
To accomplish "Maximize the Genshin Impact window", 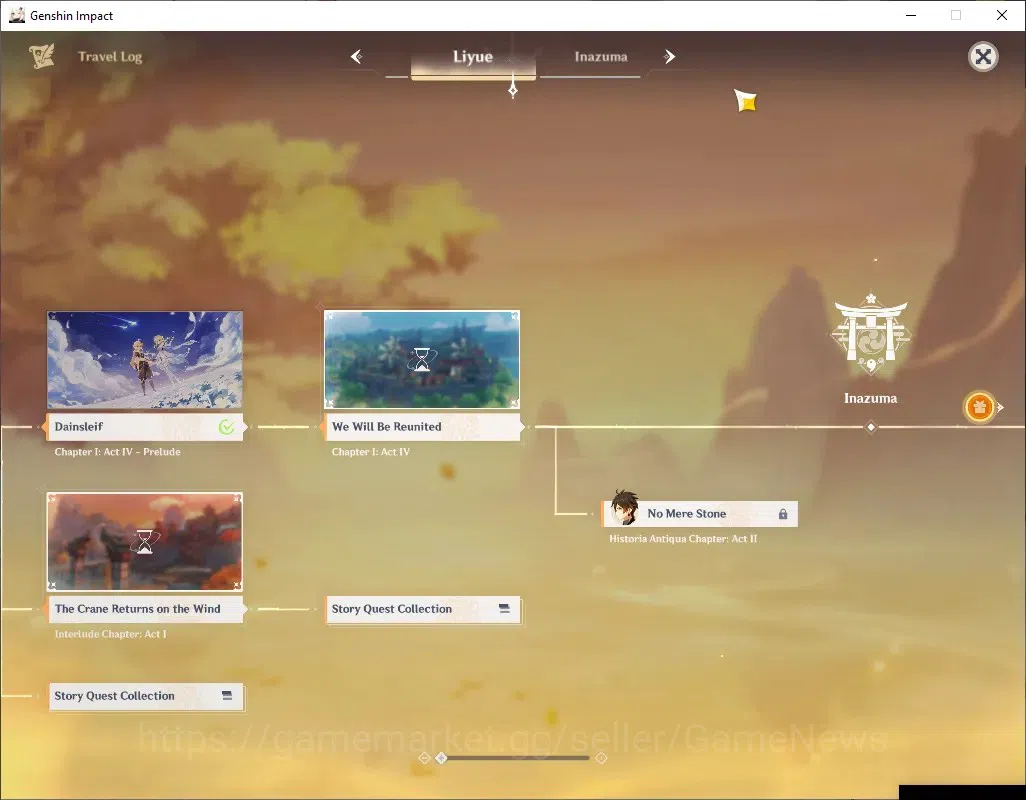I will 956,15.
